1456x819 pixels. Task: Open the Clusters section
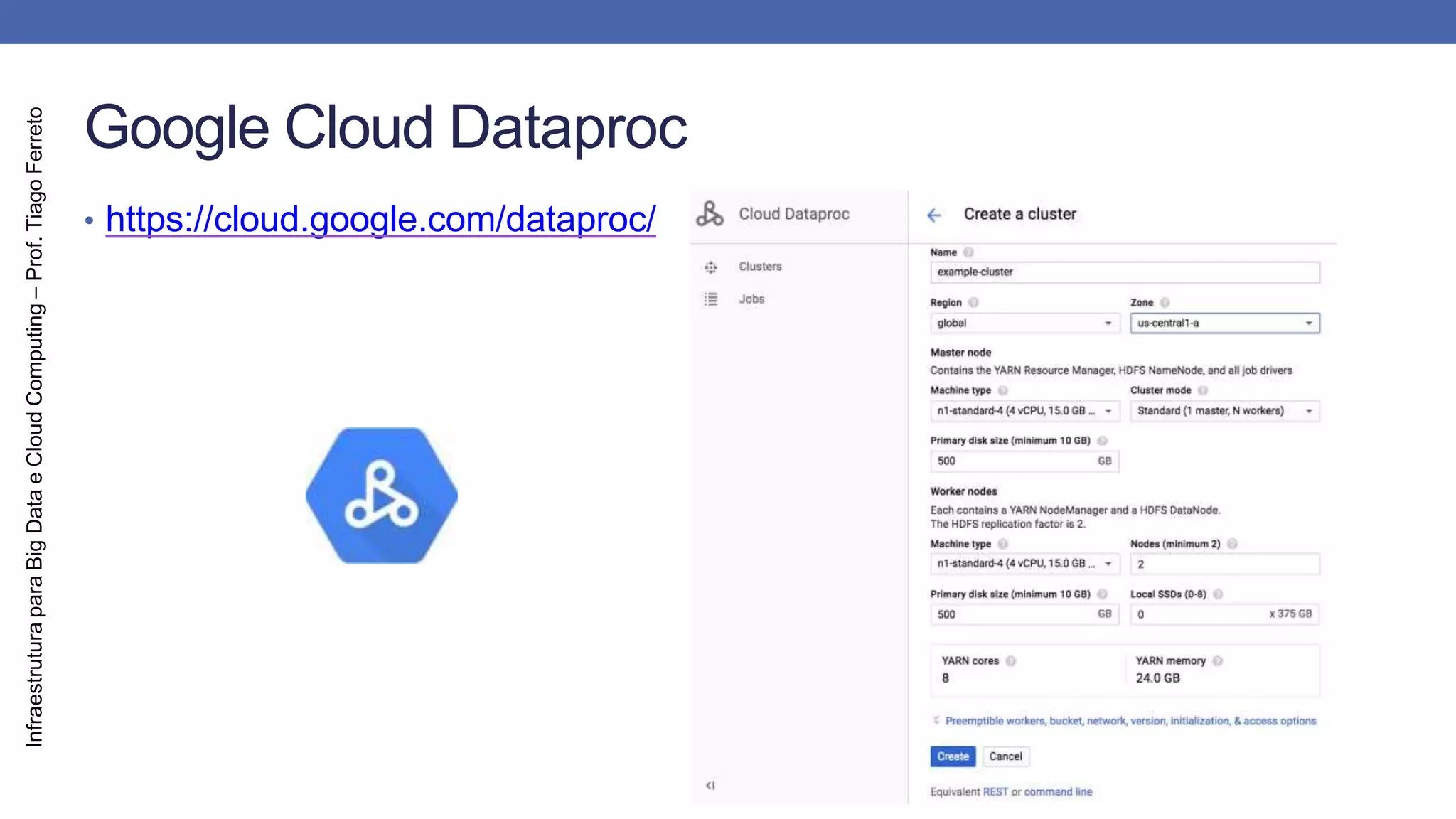760,267
